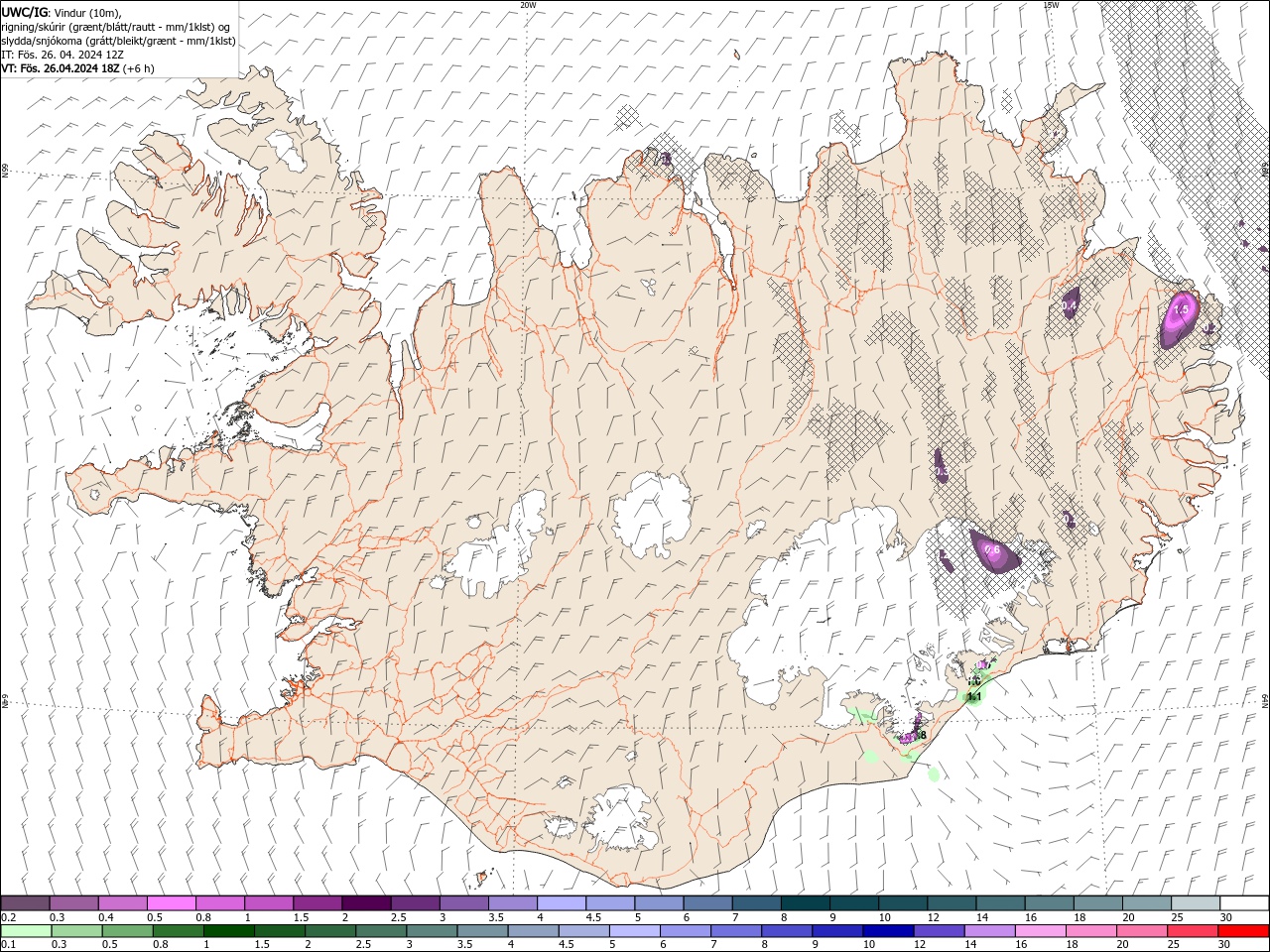
Task: Click the '15W' longitude label at top
Action: [1051, 4]
